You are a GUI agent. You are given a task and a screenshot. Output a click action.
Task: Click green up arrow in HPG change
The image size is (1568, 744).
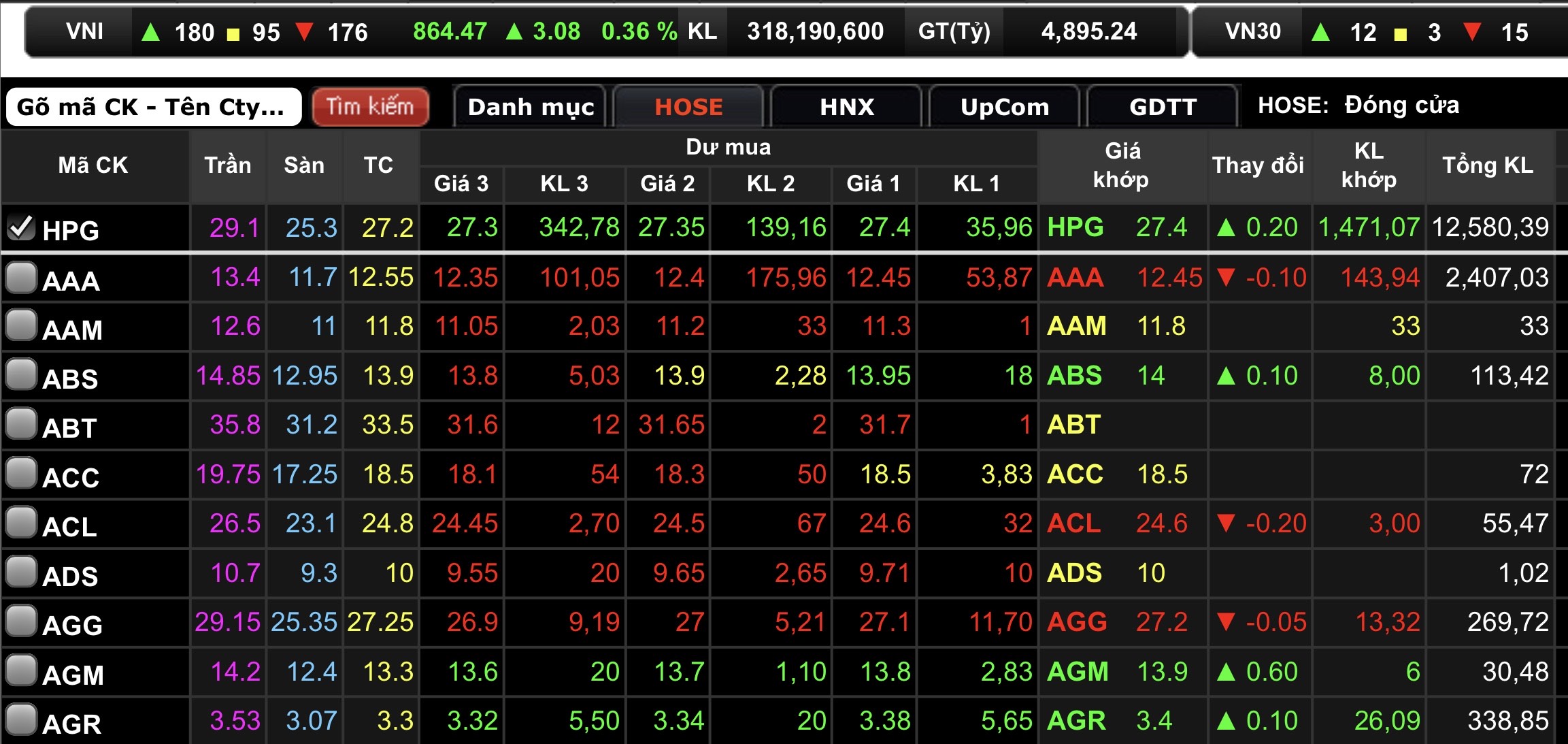click(1226, 227)
